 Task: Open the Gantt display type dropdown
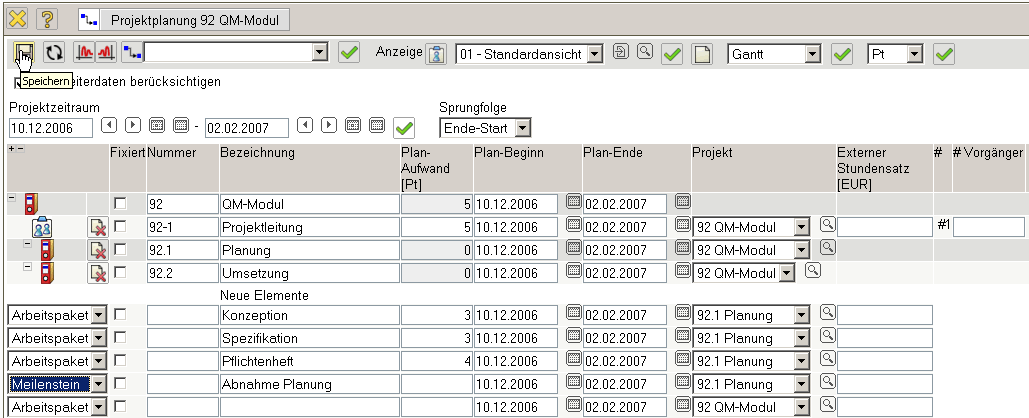pyautogui.click(x=811, y=53)
